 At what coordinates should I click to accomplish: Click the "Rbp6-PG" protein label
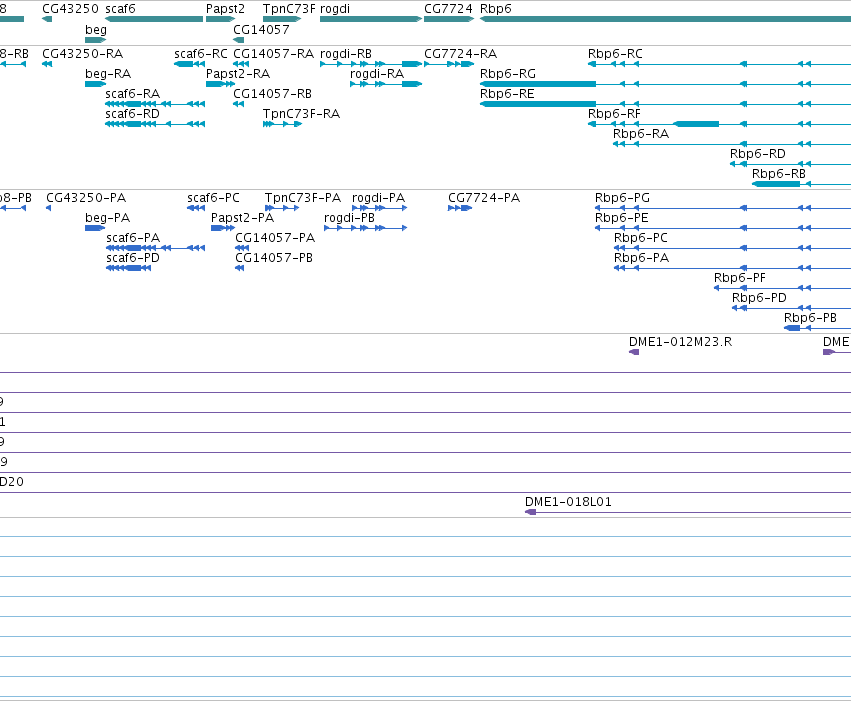pyautogui.click(x=623, y=198)
